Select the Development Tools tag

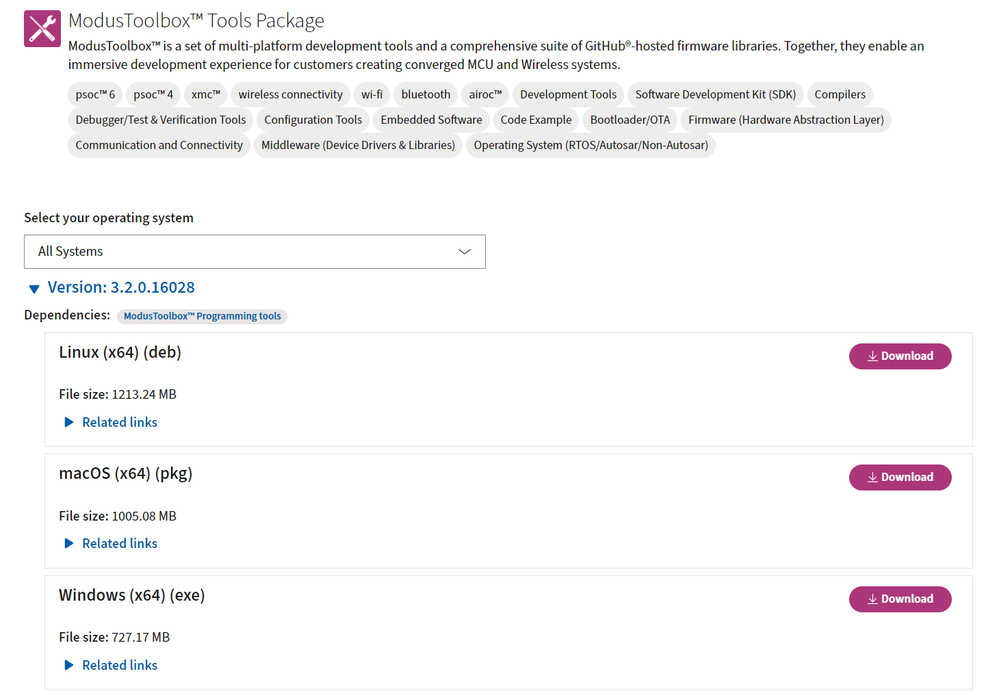[x=568, y=94]
